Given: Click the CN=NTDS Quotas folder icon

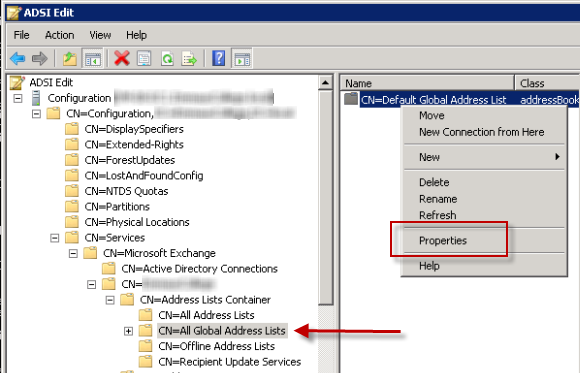Looking at the screenshot, I should click(72, 191).
